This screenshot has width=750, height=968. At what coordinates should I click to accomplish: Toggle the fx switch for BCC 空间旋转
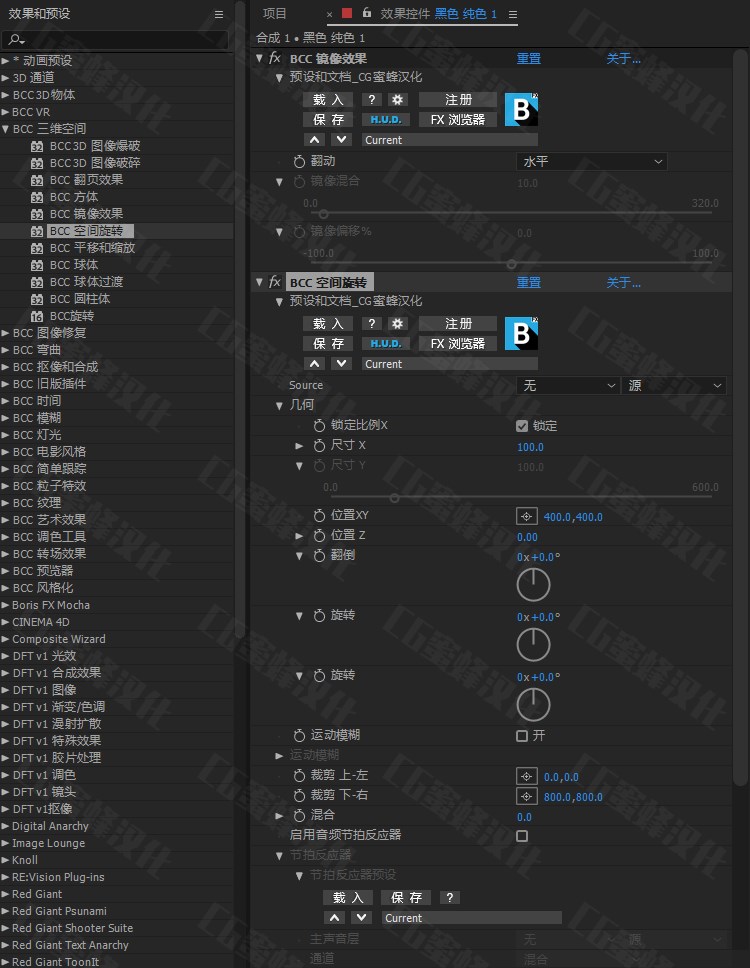click(275, 282)
